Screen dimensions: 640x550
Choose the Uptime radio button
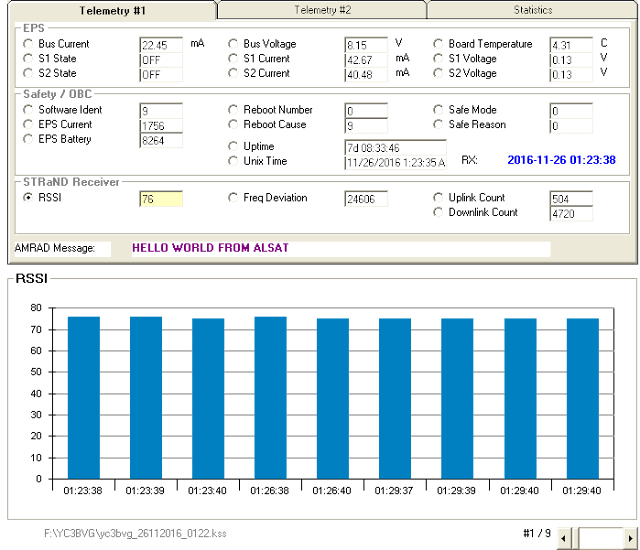[x=233, y=146]
